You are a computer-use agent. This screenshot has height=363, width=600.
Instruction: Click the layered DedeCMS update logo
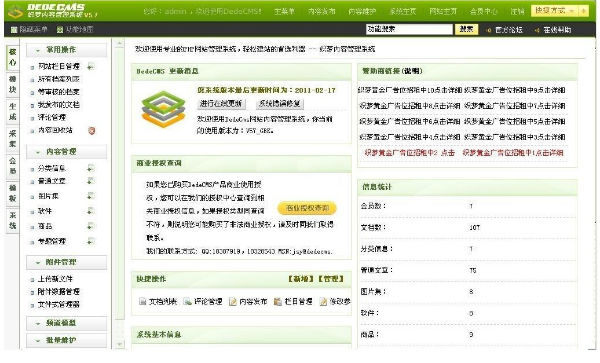click(163, 109)
